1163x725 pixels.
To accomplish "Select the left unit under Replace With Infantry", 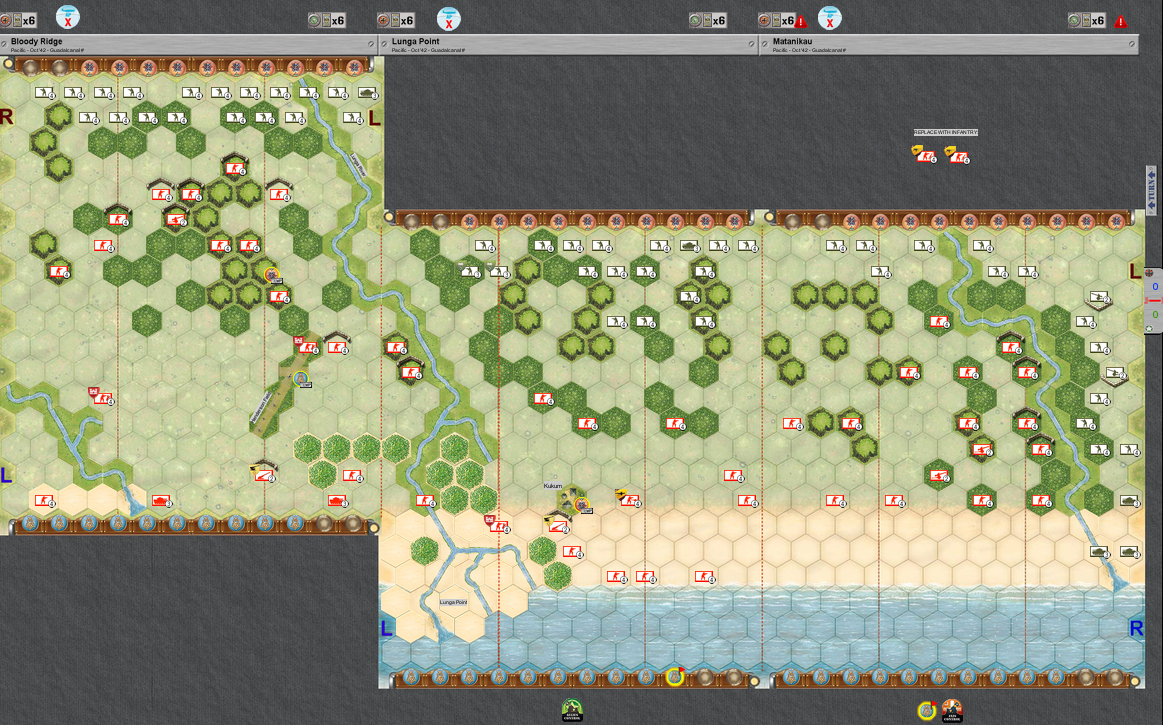I will point(924,155).
